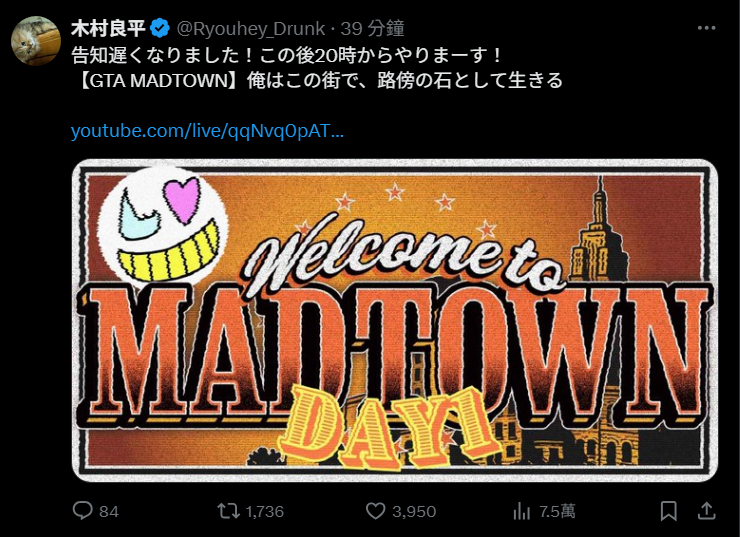The width and height of the screenshot is (740, 537).
Task: Click the 39 分鐘 timestamp
Action: tap(372, 29)
